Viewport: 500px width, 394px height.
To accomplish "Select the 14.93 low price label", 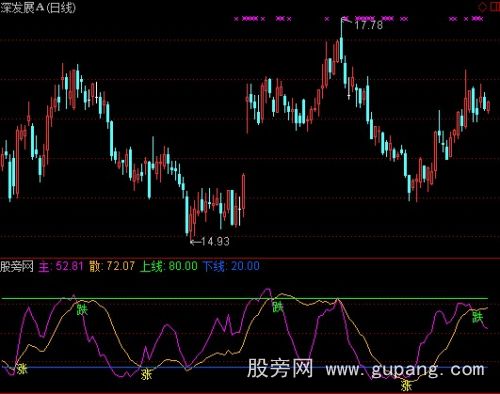I will click(215, 241).
